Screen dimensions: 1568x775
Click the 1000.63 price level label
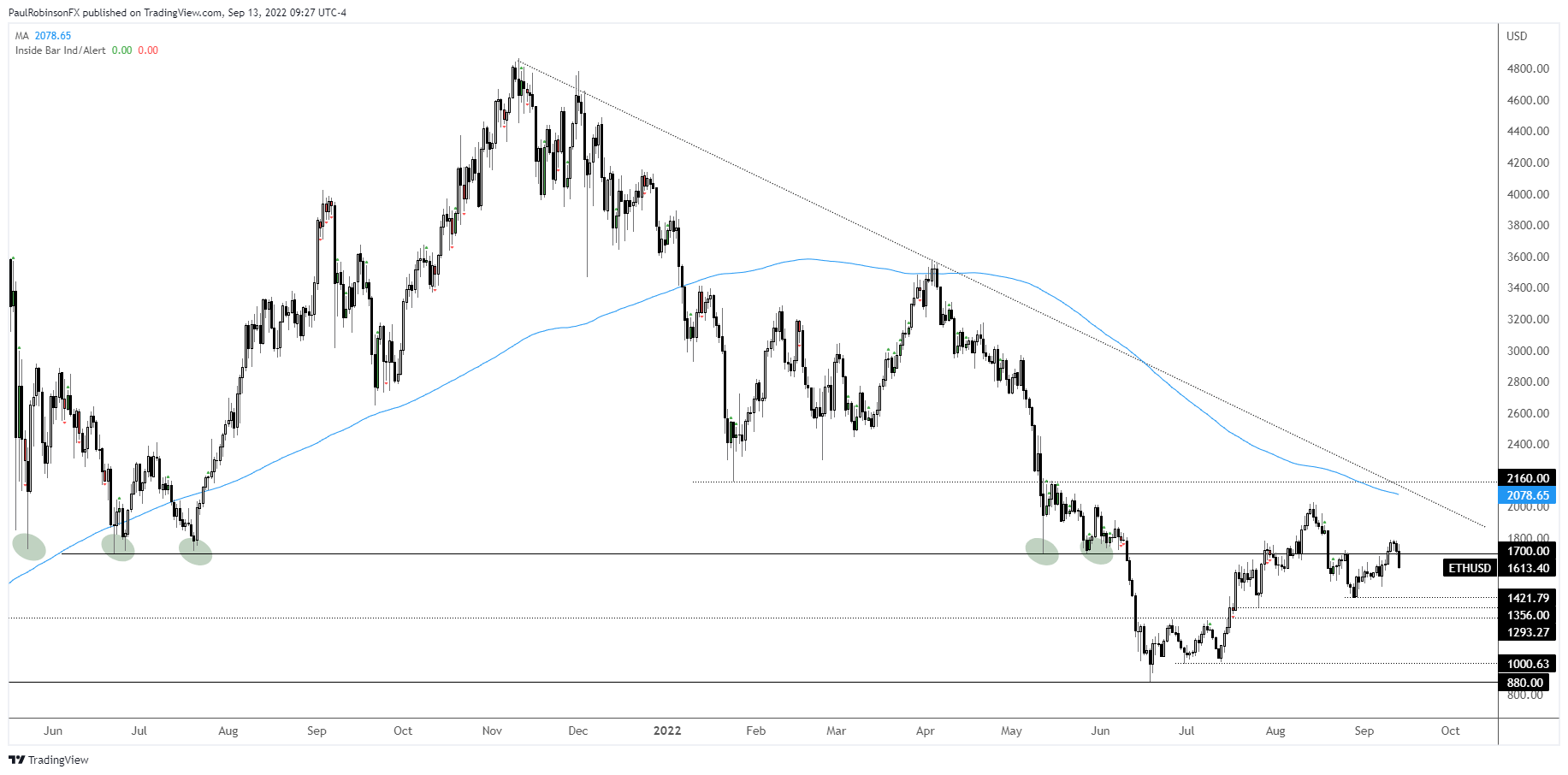click(x=1528, y=664)
